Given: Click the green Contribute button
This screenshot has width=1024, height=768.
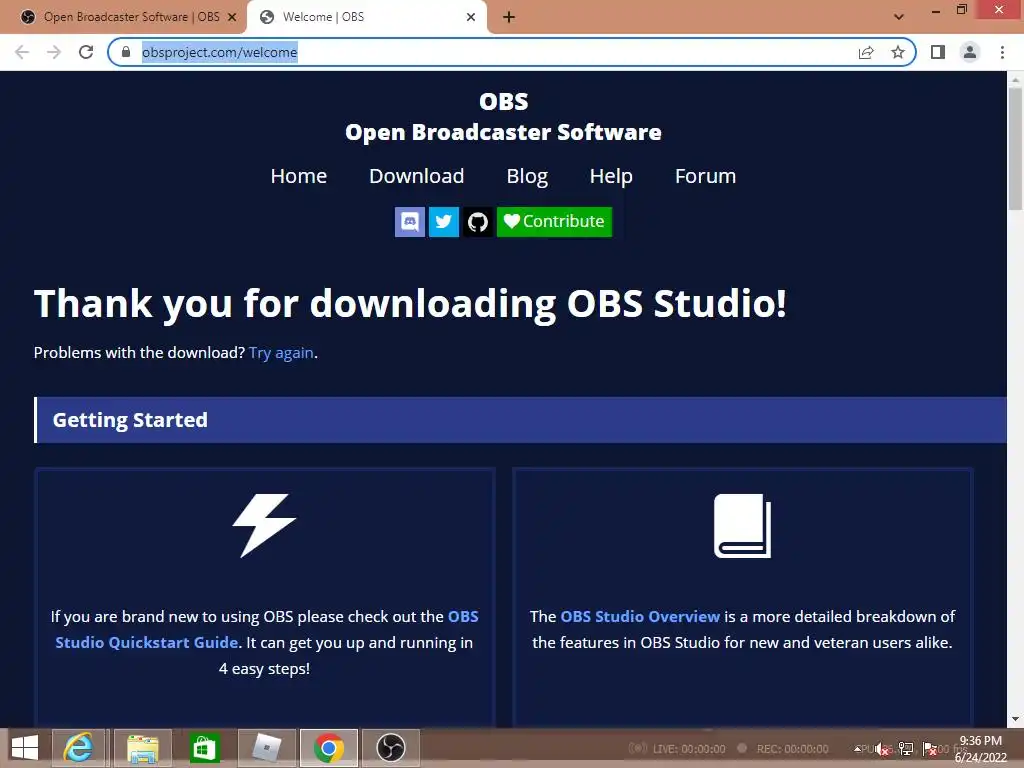Looking at the screenshot, I should (554, 221).
